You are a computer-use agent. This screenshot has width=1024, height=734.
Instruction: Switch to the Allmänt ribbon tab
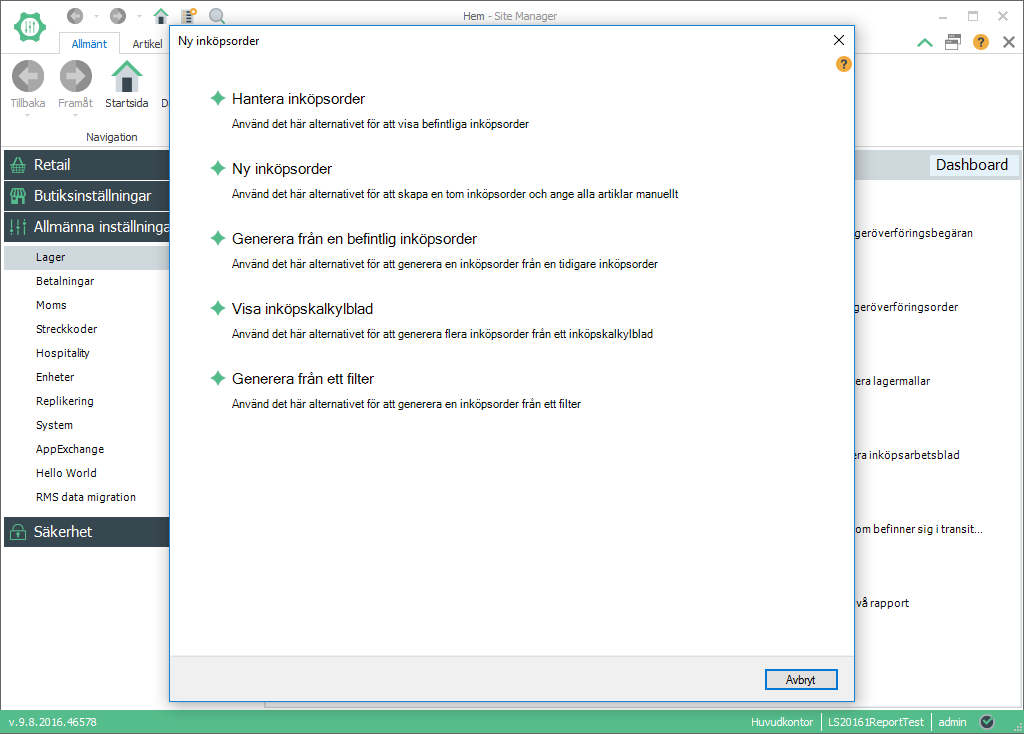89,44
